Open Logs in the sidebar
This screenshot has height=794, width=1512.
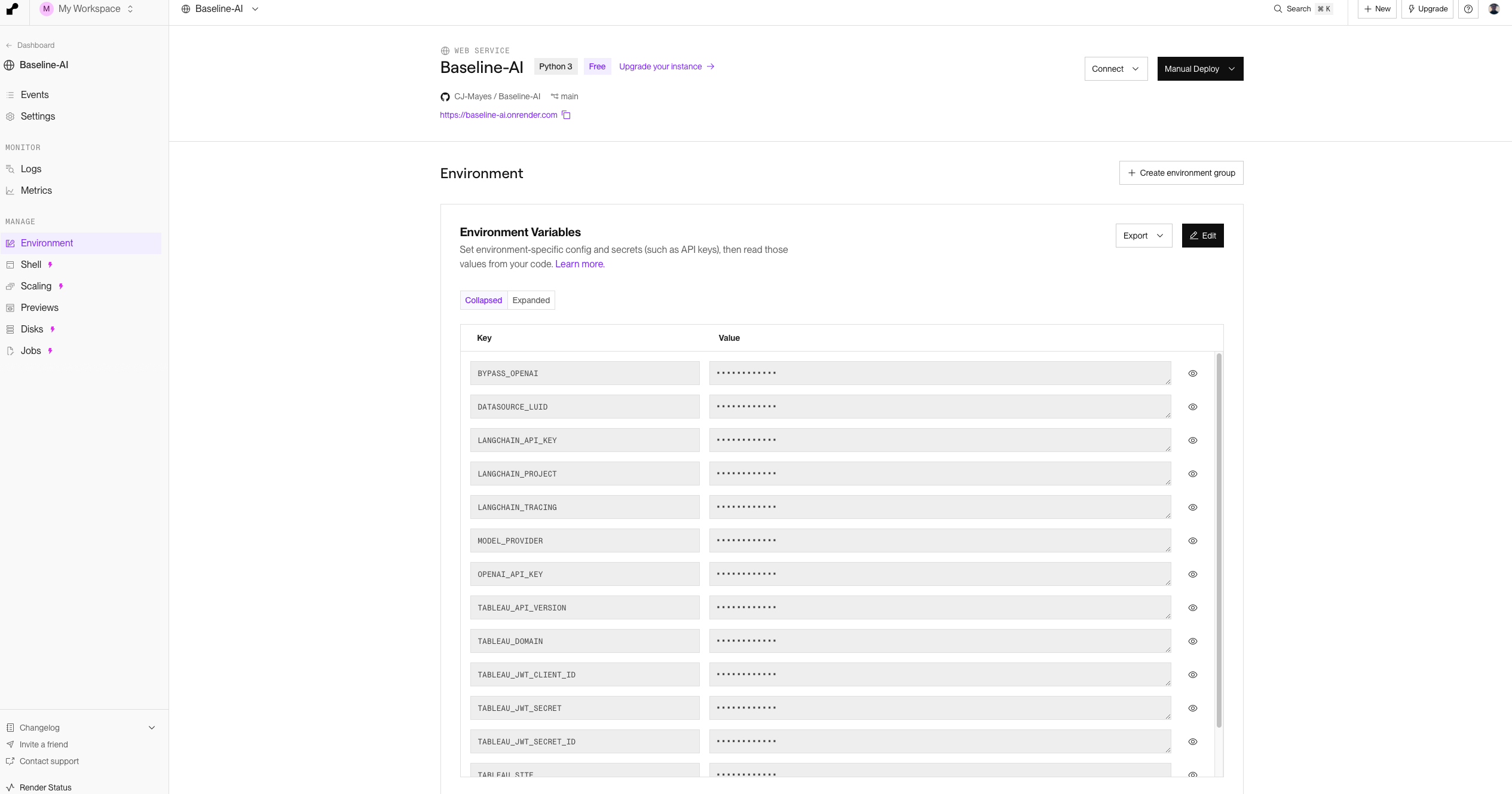pyautogui.click(x=31, y=169)
